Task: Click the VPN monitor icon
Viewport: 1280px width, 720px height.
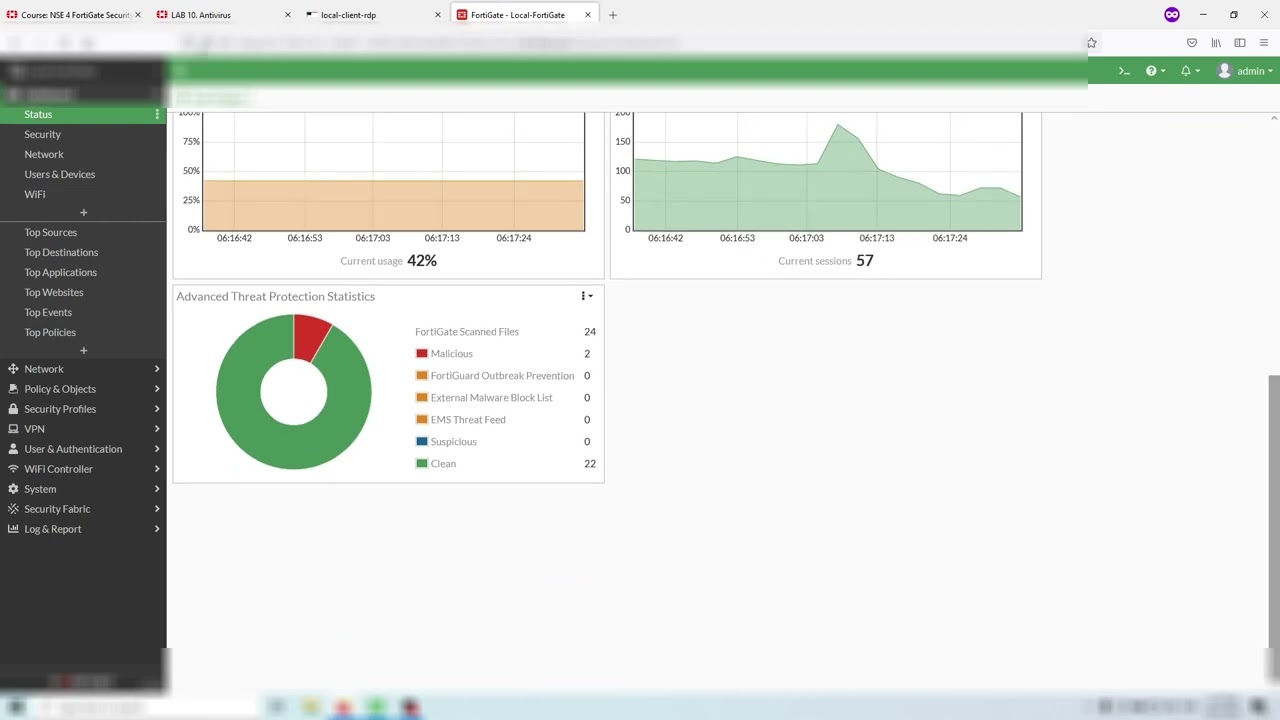Action: click(x=13, y=429)
